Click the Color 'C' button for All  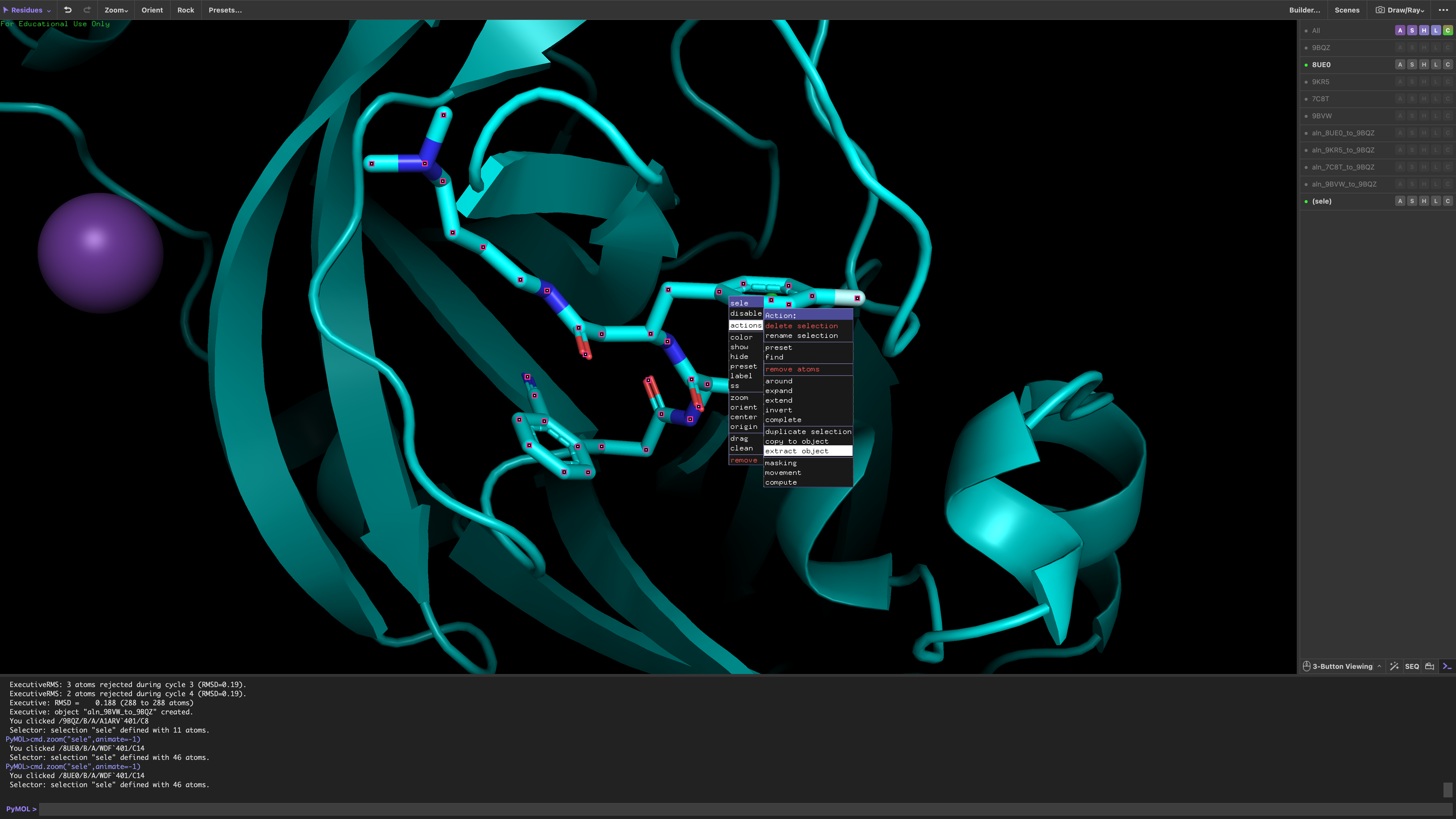(x=1447, y=30)
